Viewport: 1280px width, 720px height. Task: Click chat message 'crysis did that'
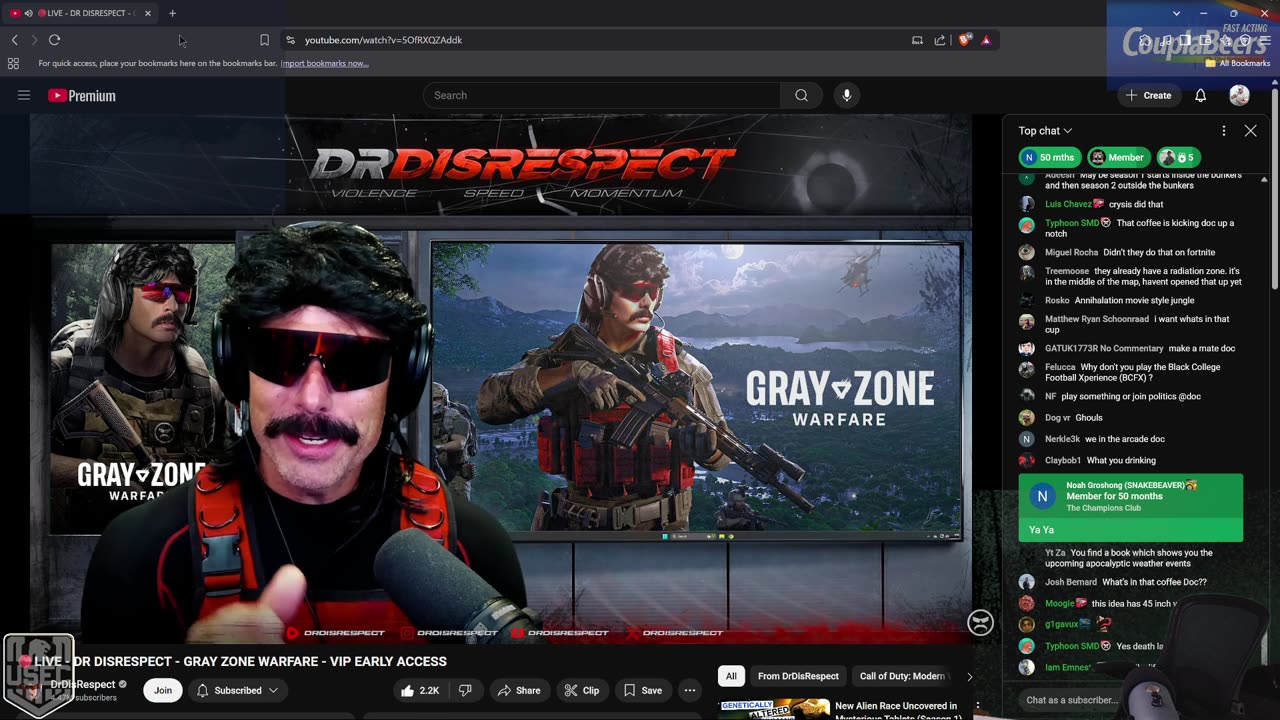tap(1136, 204)
